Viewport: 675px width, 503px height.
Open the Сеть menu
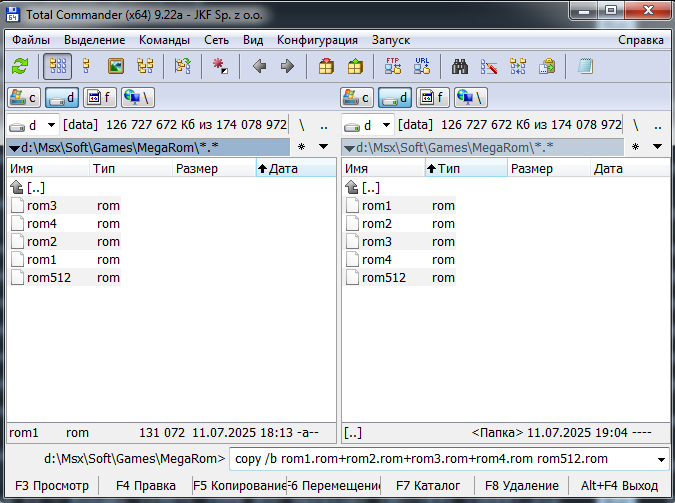tap(216, 40)
